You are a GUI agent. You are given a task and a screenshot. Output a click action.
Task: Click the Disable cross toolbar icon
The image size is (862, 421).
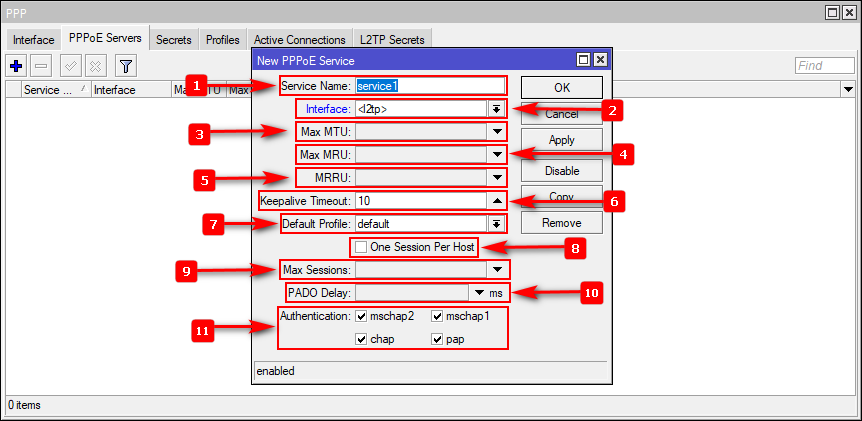(95, 66)
